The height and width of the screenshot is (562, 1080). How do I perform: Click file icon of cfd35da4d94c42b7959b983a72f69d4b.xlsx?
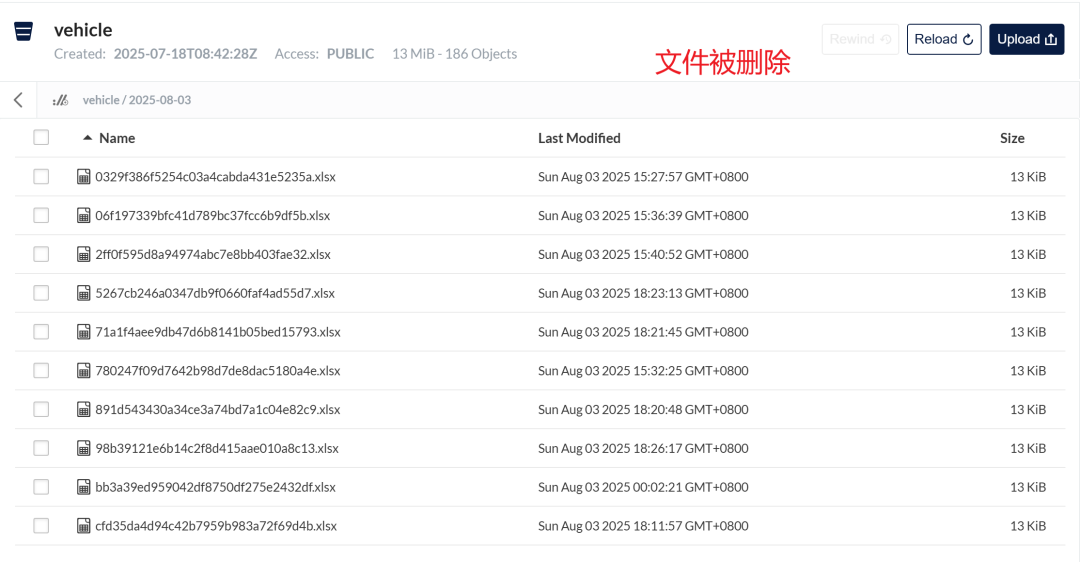[x=83, y=526]
